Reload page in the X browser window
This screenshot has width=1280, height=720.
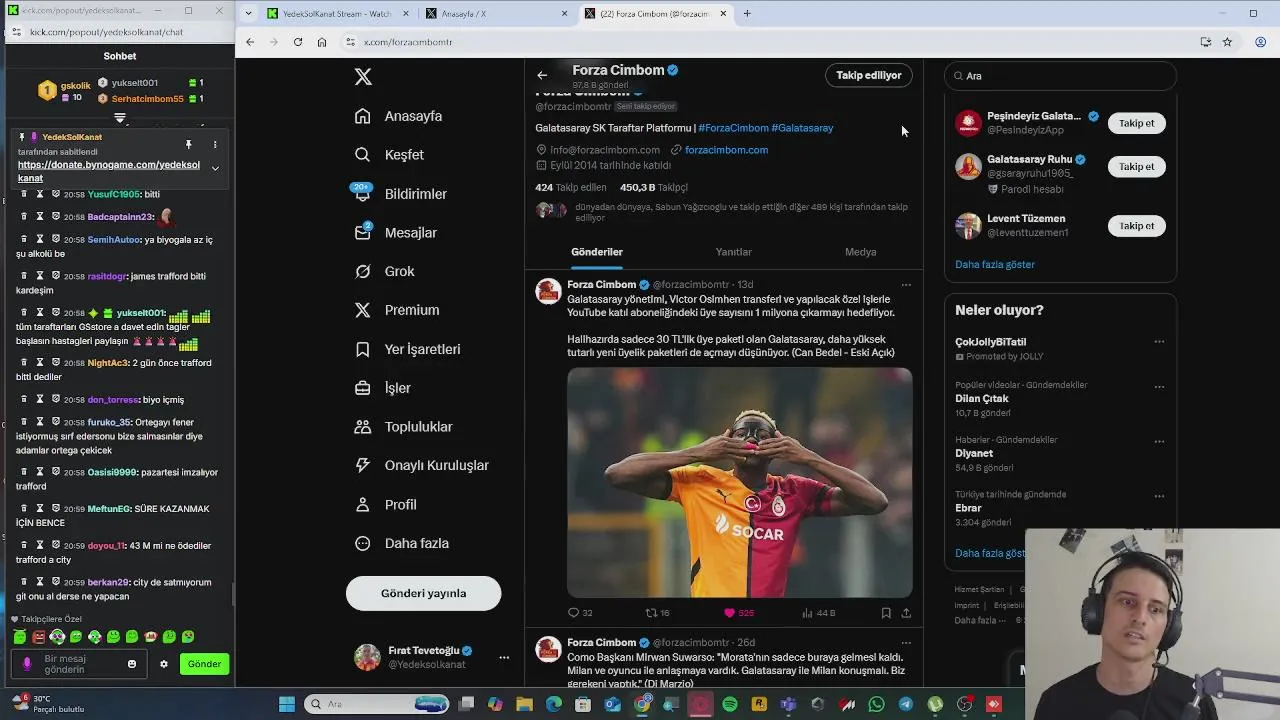coord(297,42)
